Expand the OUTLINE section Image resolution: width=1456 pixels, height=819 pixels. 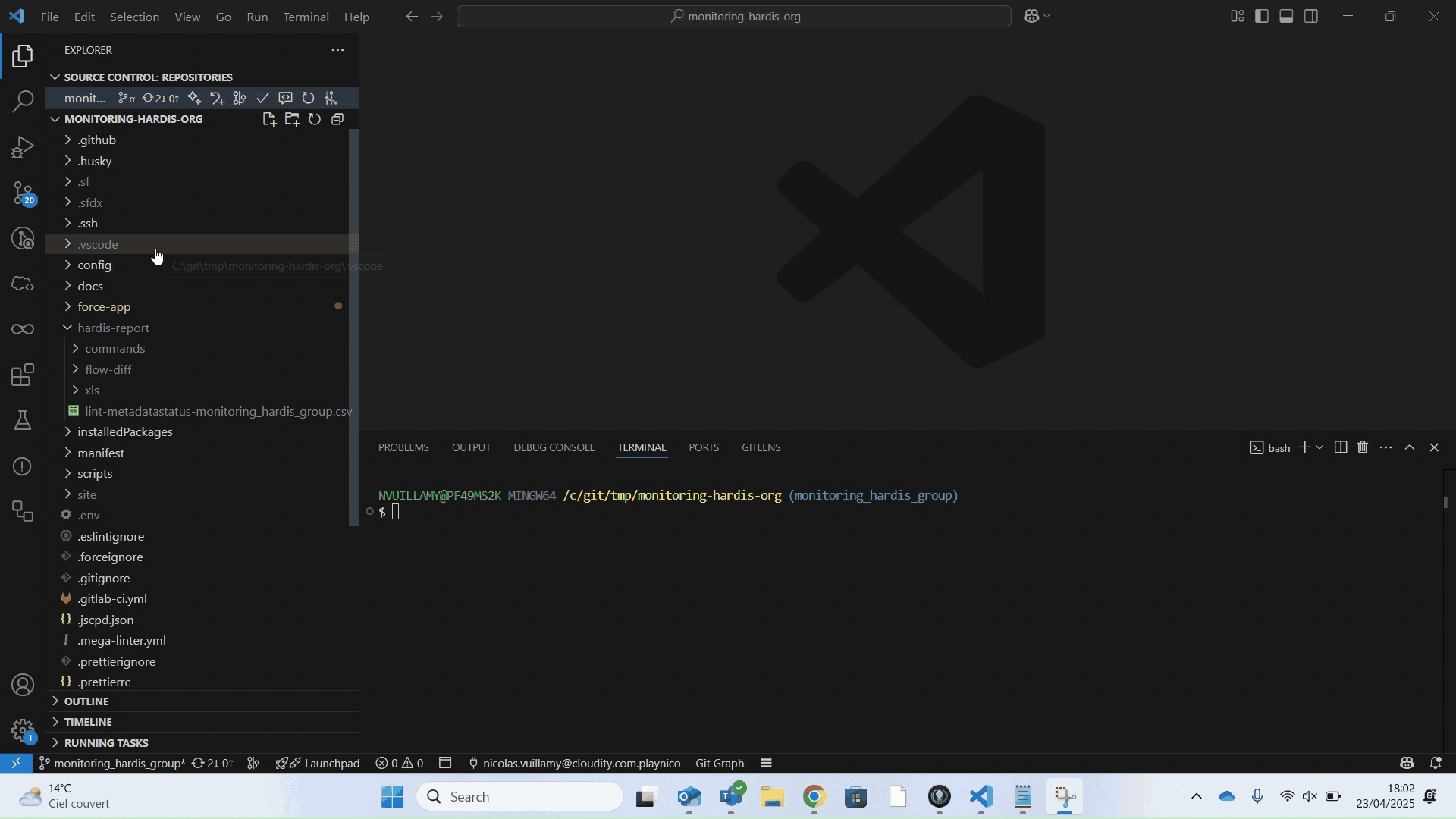click(x=202, y=701)
